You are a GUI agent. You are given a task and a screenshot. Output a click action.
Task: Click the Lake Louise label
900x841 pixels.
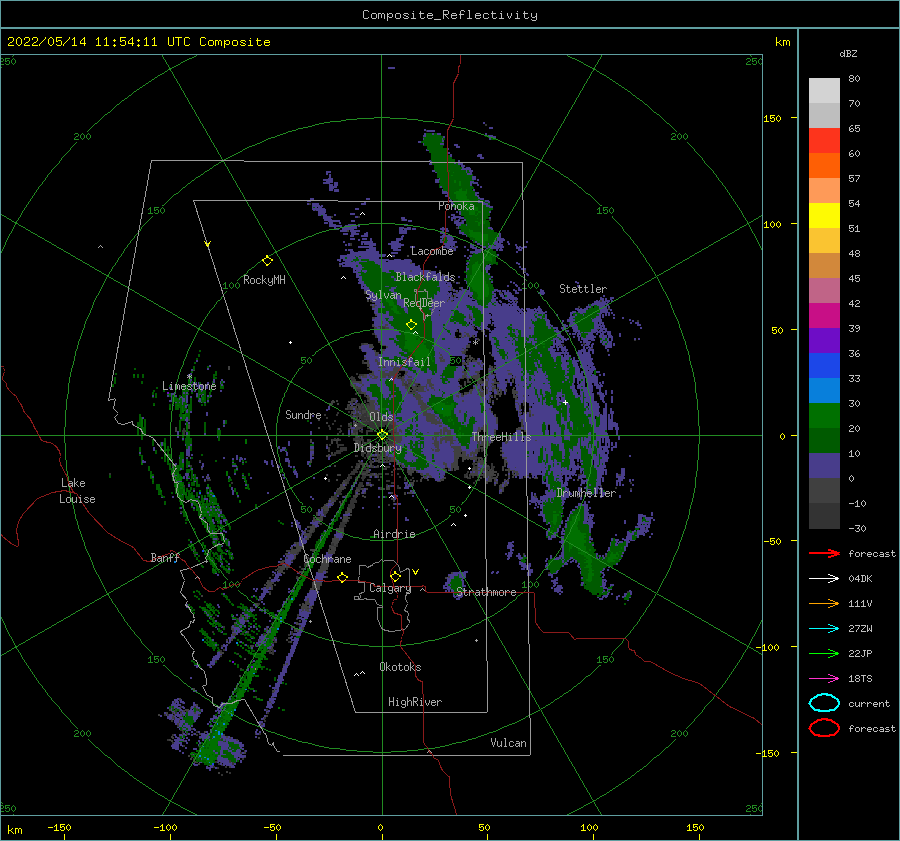tap(77, 491)
